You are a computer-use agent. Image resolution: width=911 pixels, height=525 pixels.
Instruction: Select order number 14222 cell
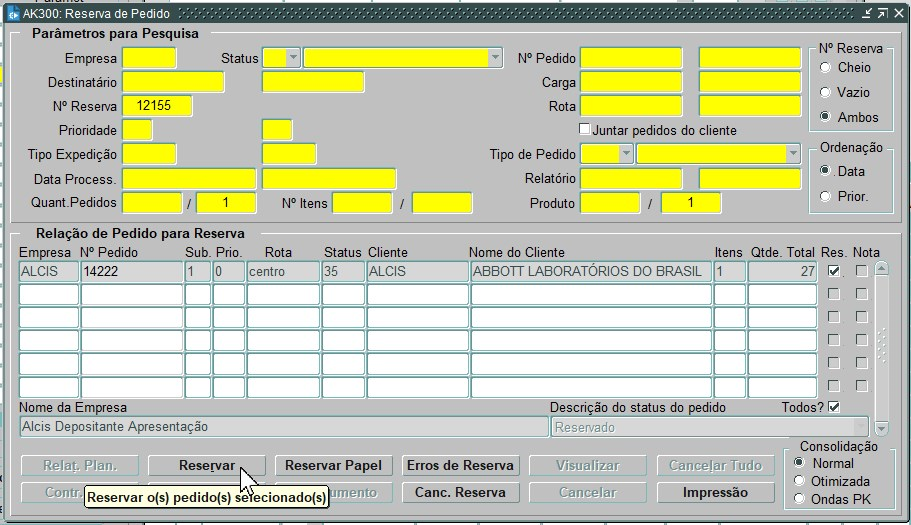(132, 271)
